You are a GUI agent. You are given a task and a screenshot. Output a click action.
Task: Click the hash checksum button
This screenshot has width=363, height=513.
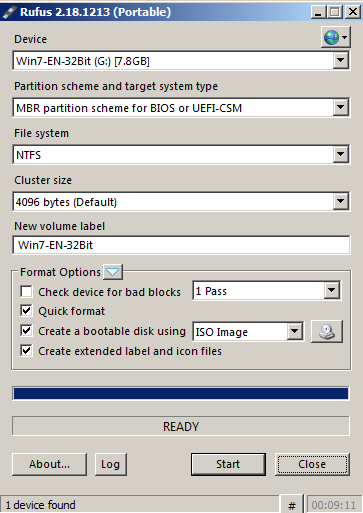pyautogui.click(x=291, y=505)
